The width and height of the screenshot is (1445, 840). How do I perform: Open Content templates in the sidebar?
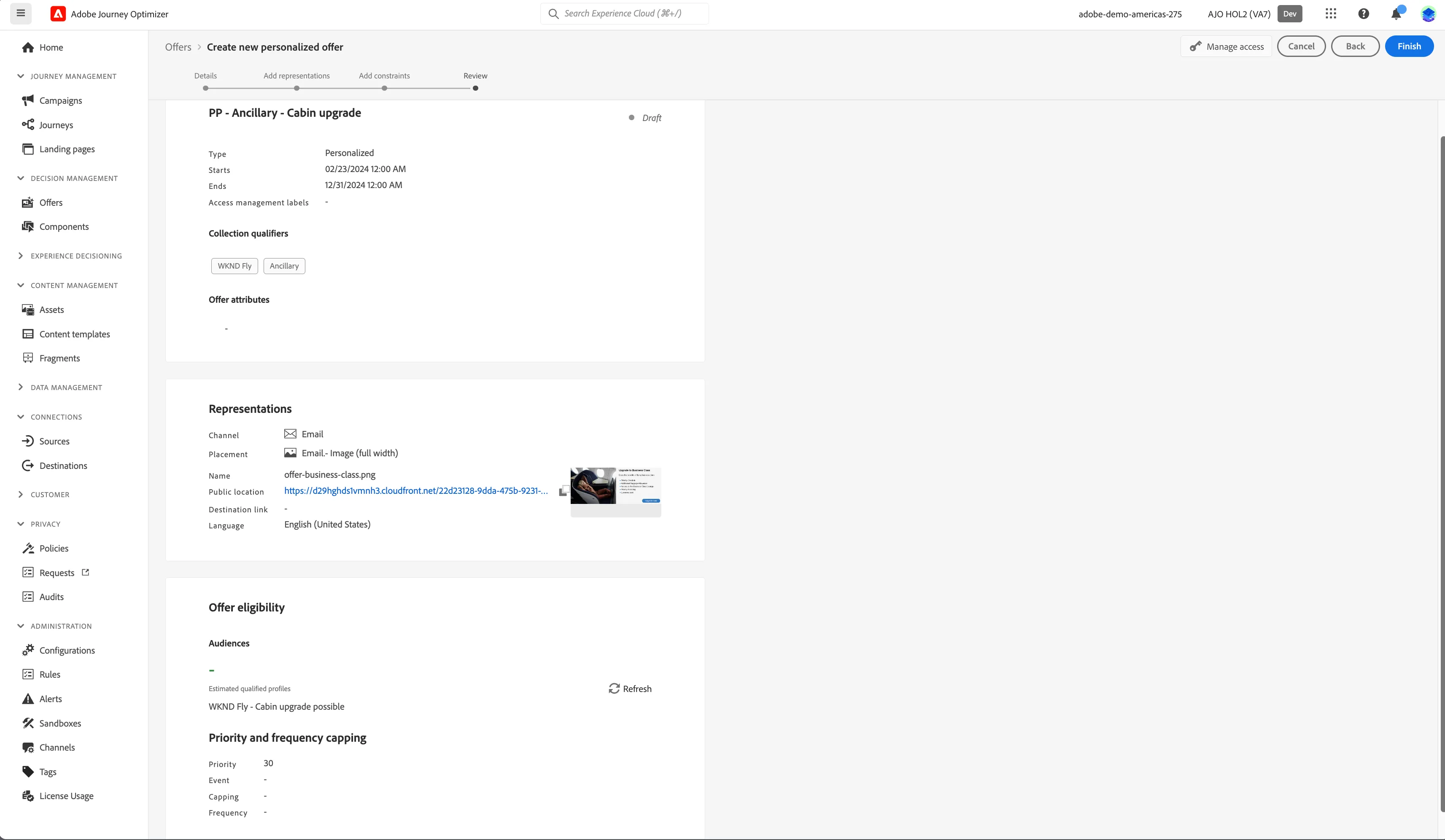pyautogui.click(x=74, y=334)
